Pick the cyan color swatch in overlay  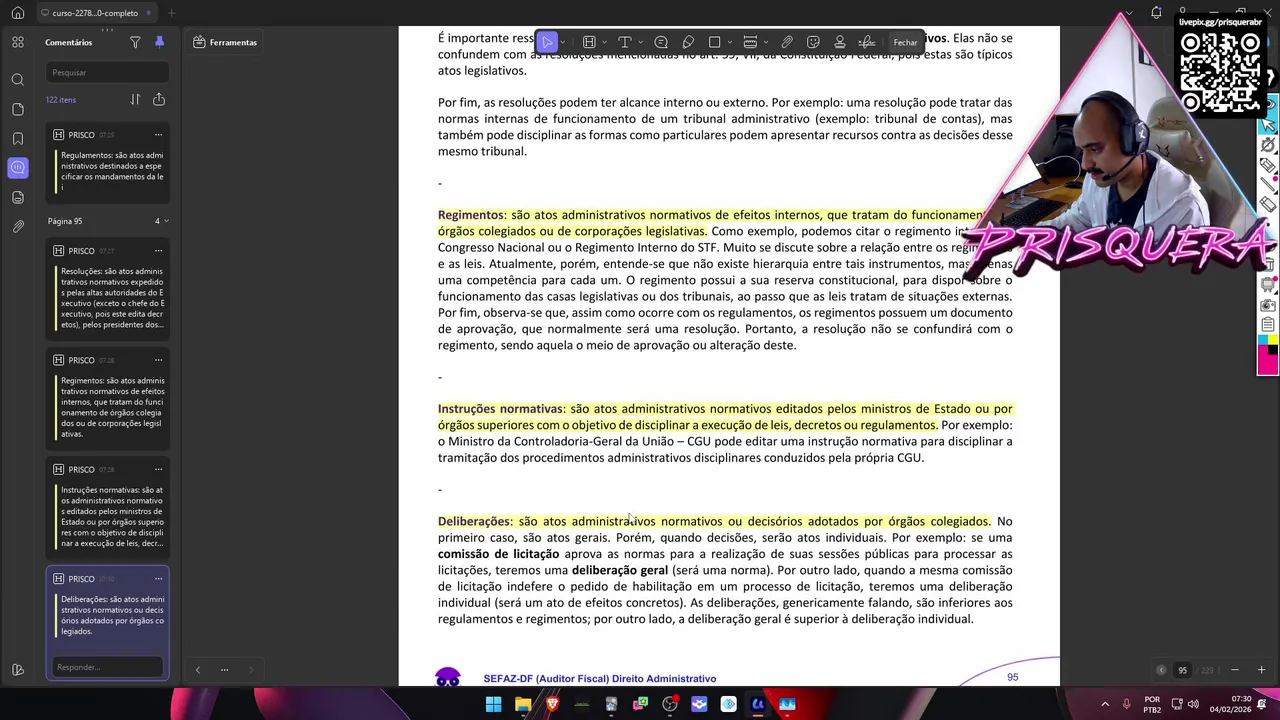point(1263,340)
